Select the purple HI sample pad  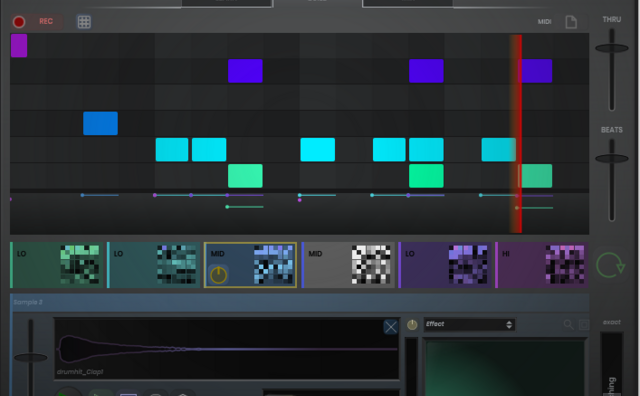coord(542,265)
